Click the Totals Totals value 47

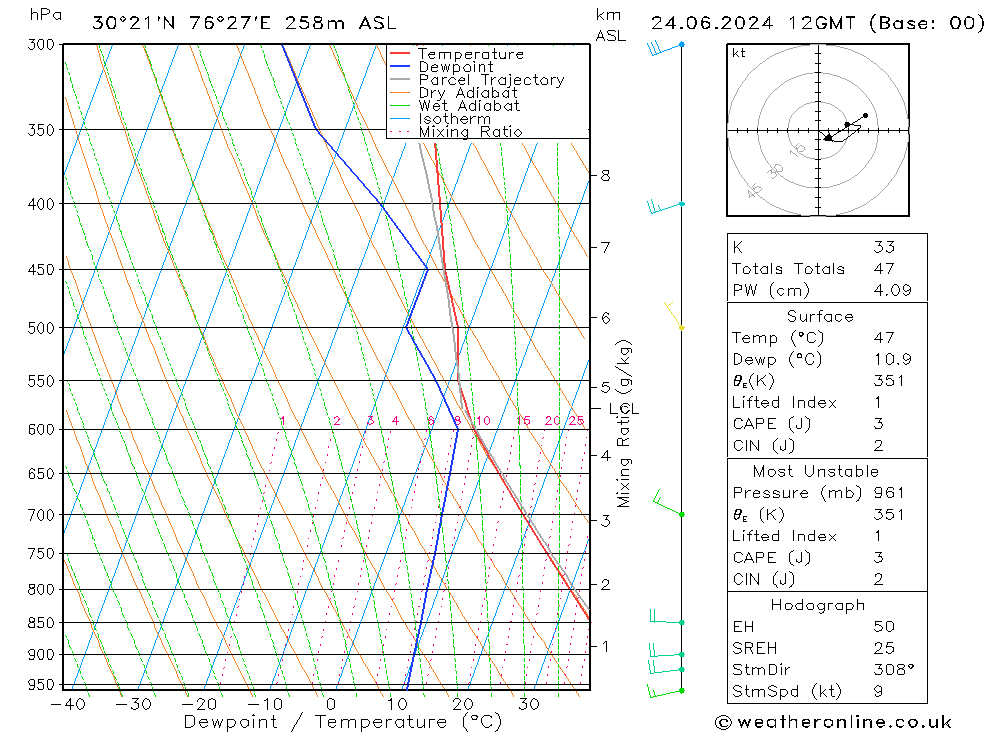tap(885, 269)
